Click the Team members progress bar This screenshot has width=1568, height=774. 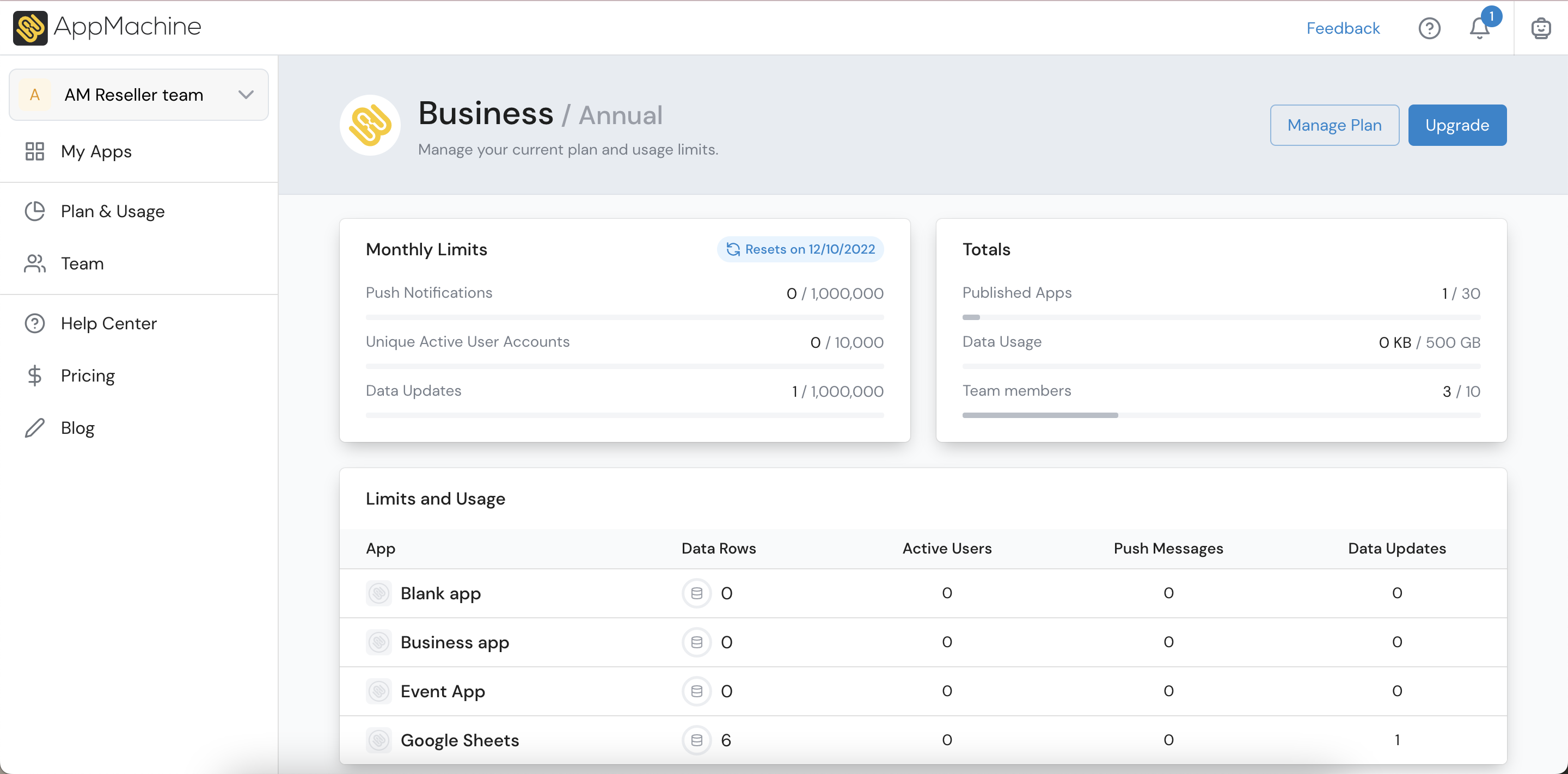tap(1221, 415)
